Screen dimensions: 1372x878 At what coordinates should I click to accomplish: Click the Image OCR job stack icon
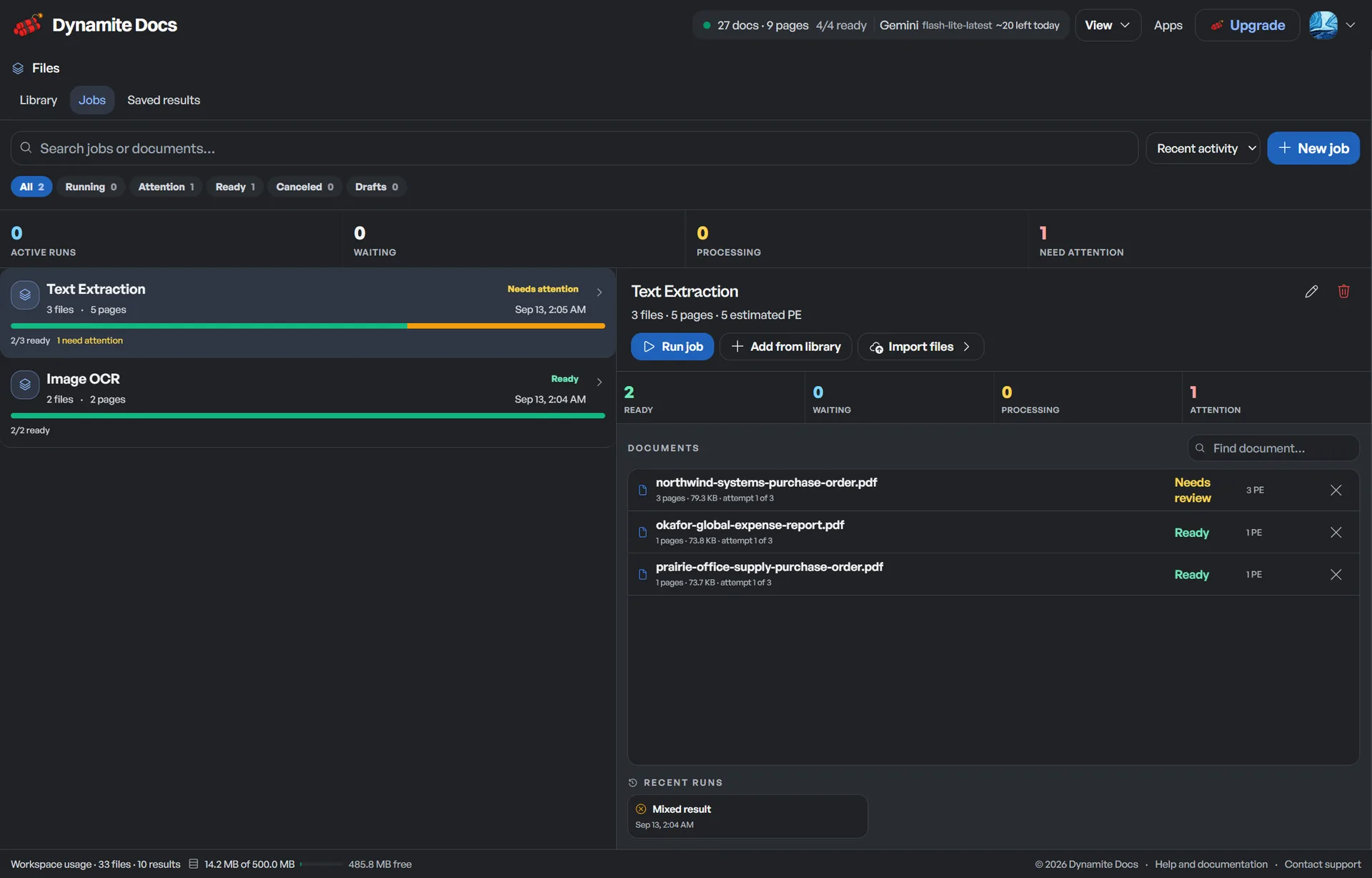tap(25, 385)
